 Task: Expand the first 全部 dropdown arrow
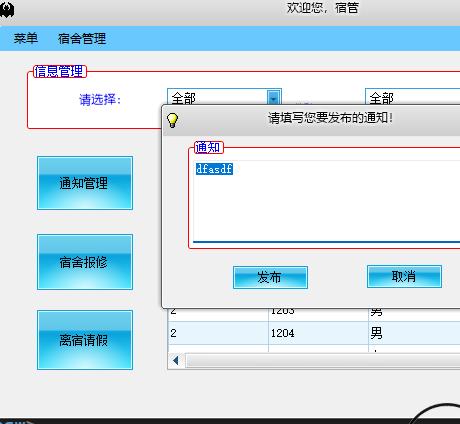pos(274,98)
